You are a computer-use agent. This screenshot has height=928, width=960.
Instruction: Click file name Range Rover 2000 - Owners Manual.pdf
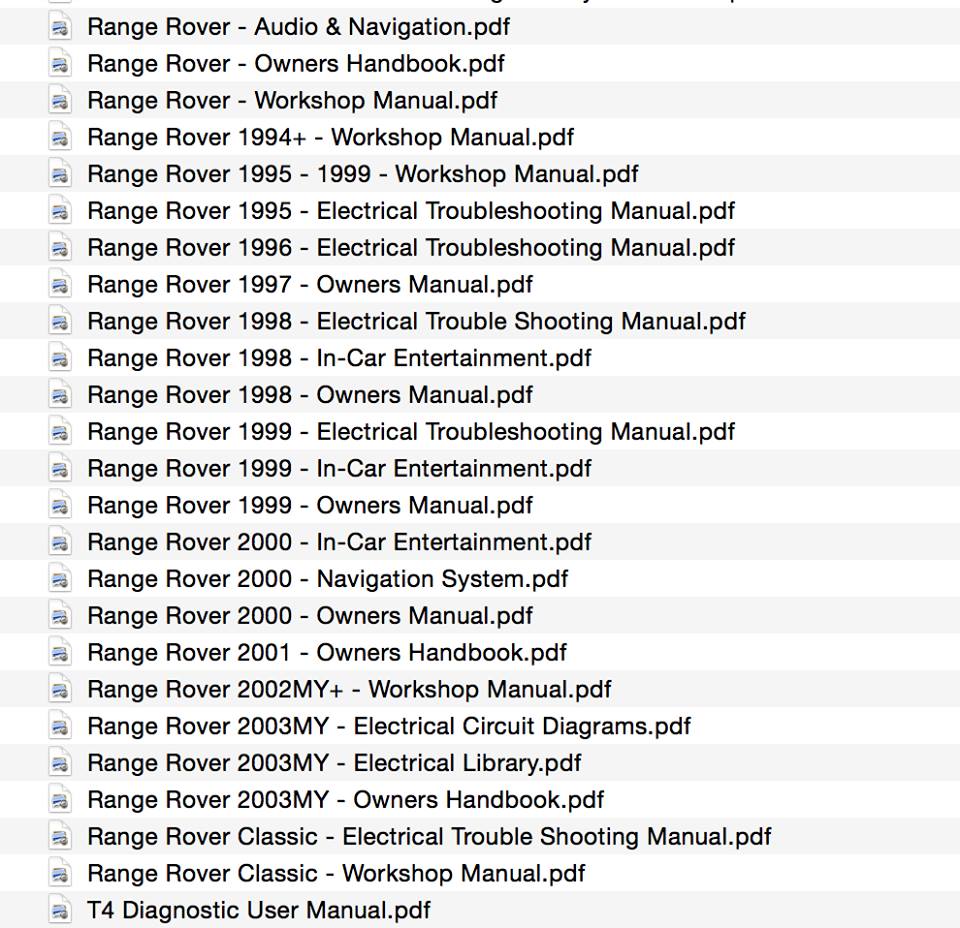click(x=310, y=616)
